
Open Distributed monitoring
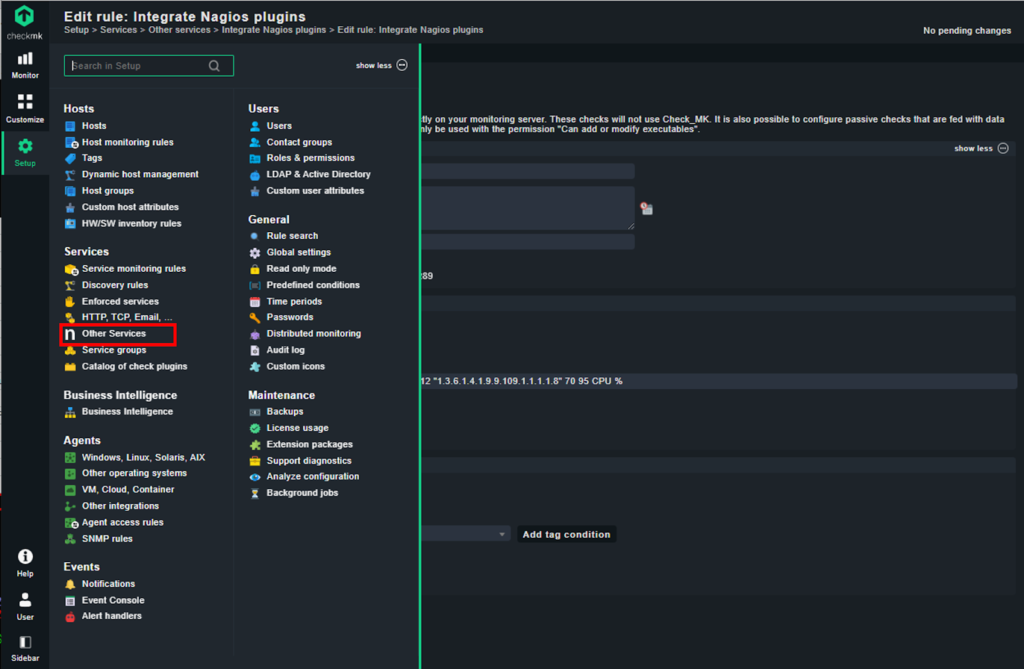pyautogui.click(x=313, y=334)
